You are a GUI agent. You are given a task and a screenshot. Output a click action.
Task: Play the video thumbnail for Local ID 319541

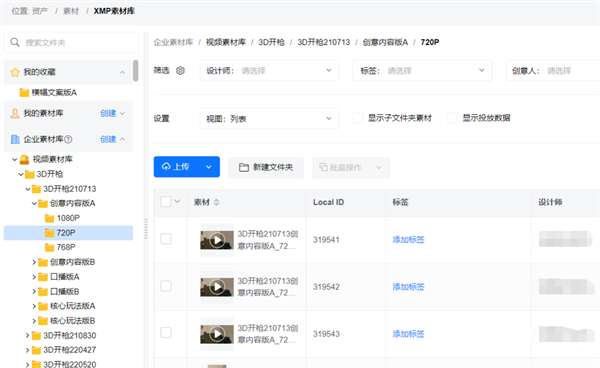[x=217, y=240]
